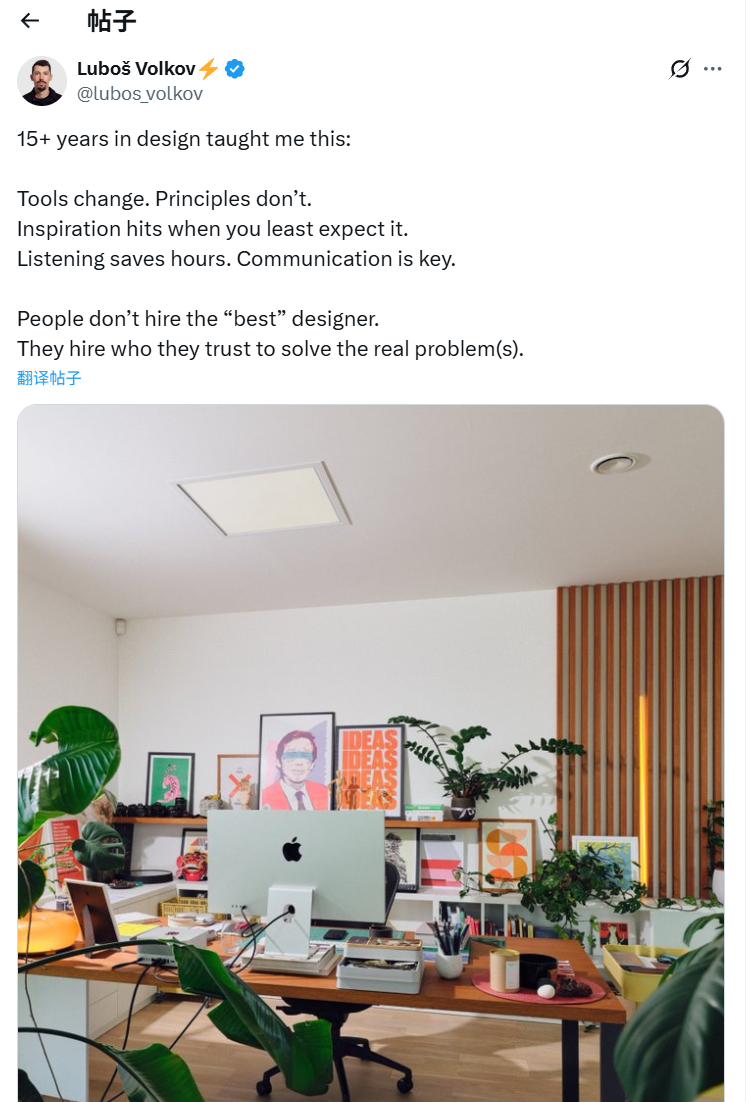Click the wooden slat wall in the photo
748x1102 pixels.
tap(640, 700)
